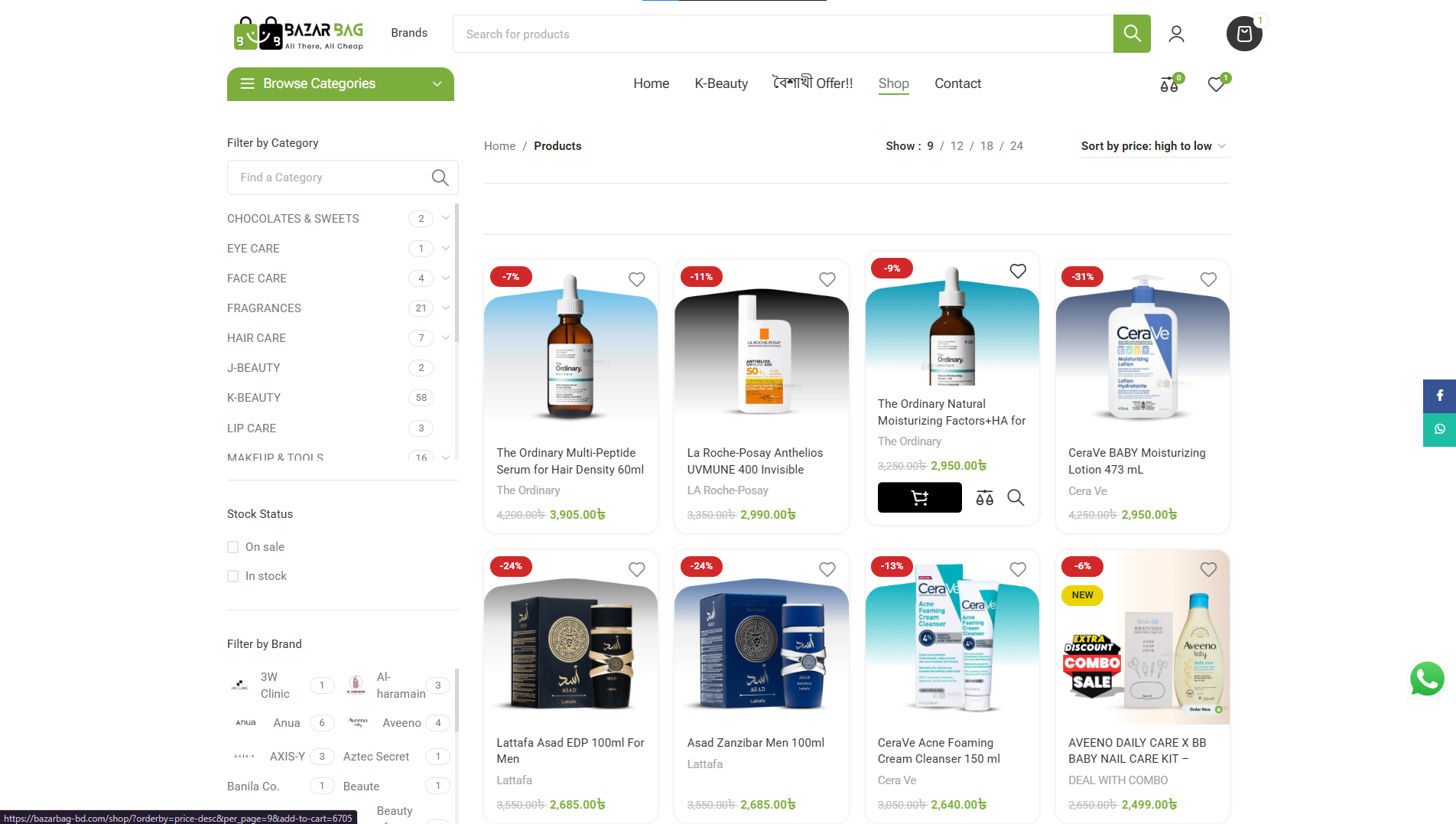Click the 3W Clinic brand logo
The height and width of the screenshot is (824, 1456).
click(240, 685)
